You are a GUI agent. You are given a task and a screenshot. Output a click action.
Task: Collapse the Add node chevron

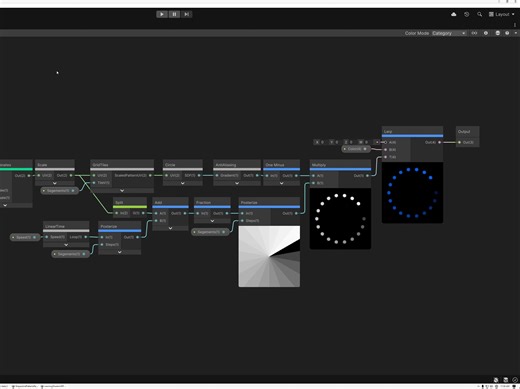[170, 228]
